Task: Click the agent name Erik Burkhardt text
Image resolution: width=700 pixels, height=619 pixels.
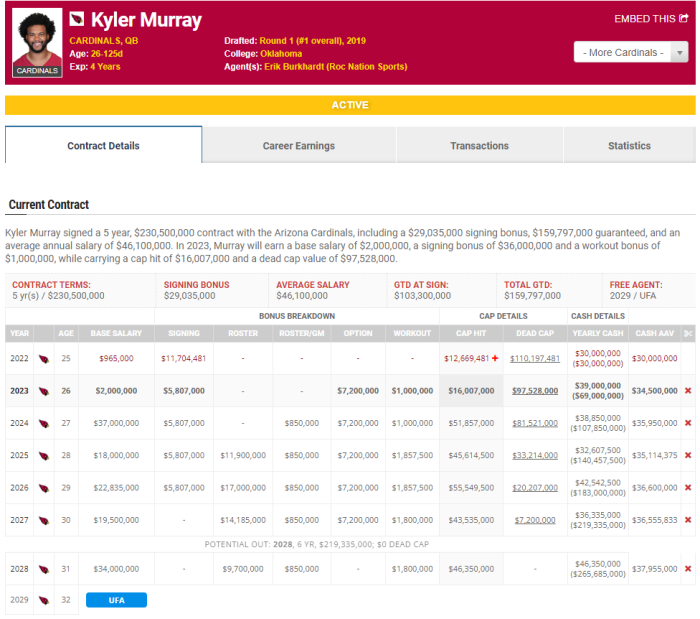Action: pos(336,66)
